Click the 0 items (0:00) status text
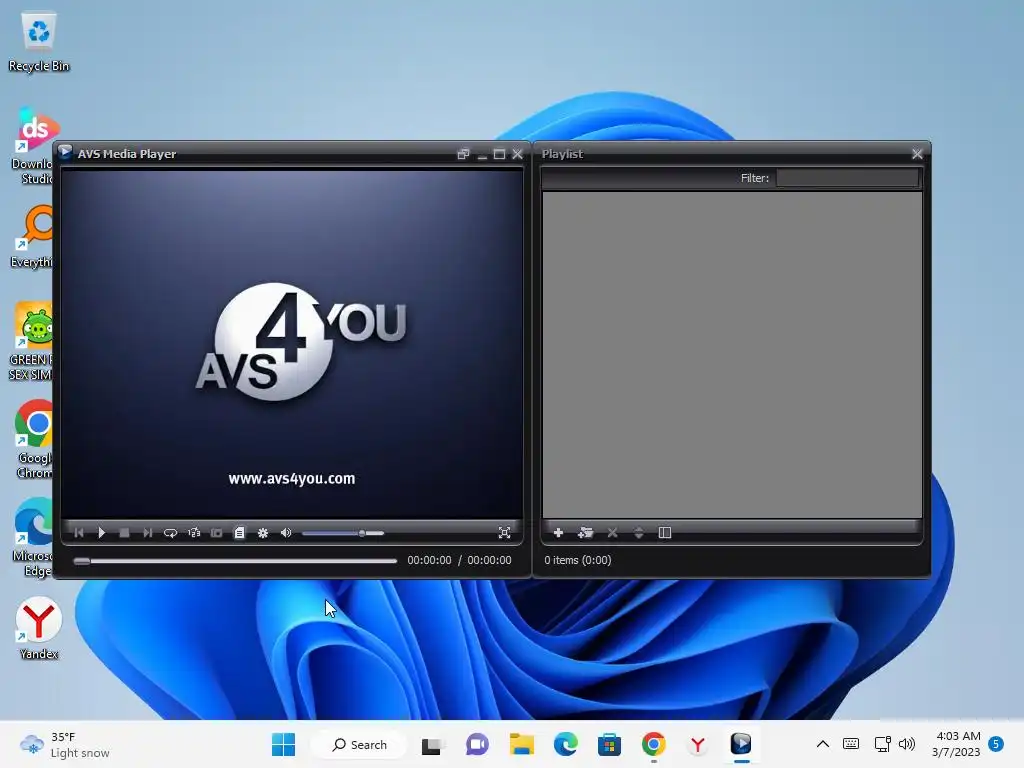This screenshot has width=1024, height=768. pyautogui.click(x=578, y=560)
